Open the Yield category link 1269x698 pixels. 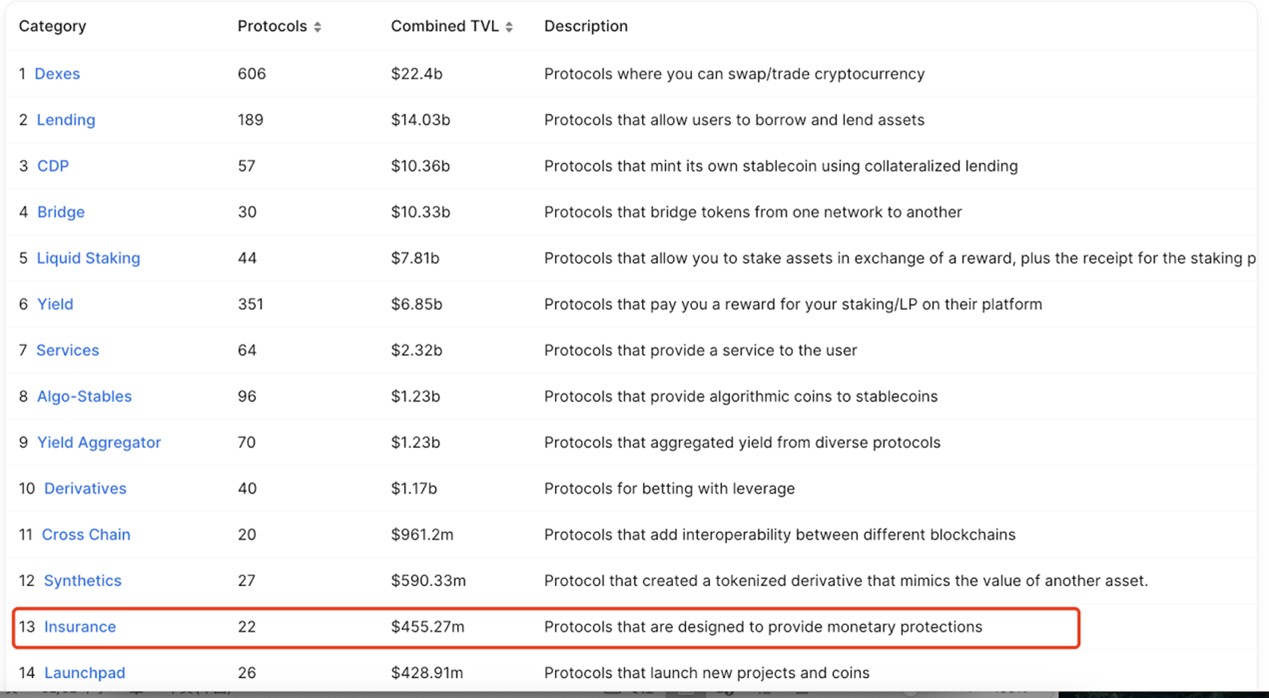click(55, 304)
